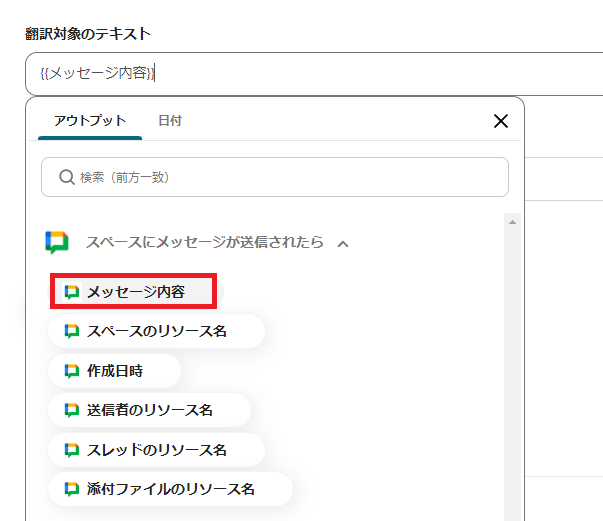
Task: Click Google Chat icon beside 添付ファイルのリソース名
Action: [72, 489]
